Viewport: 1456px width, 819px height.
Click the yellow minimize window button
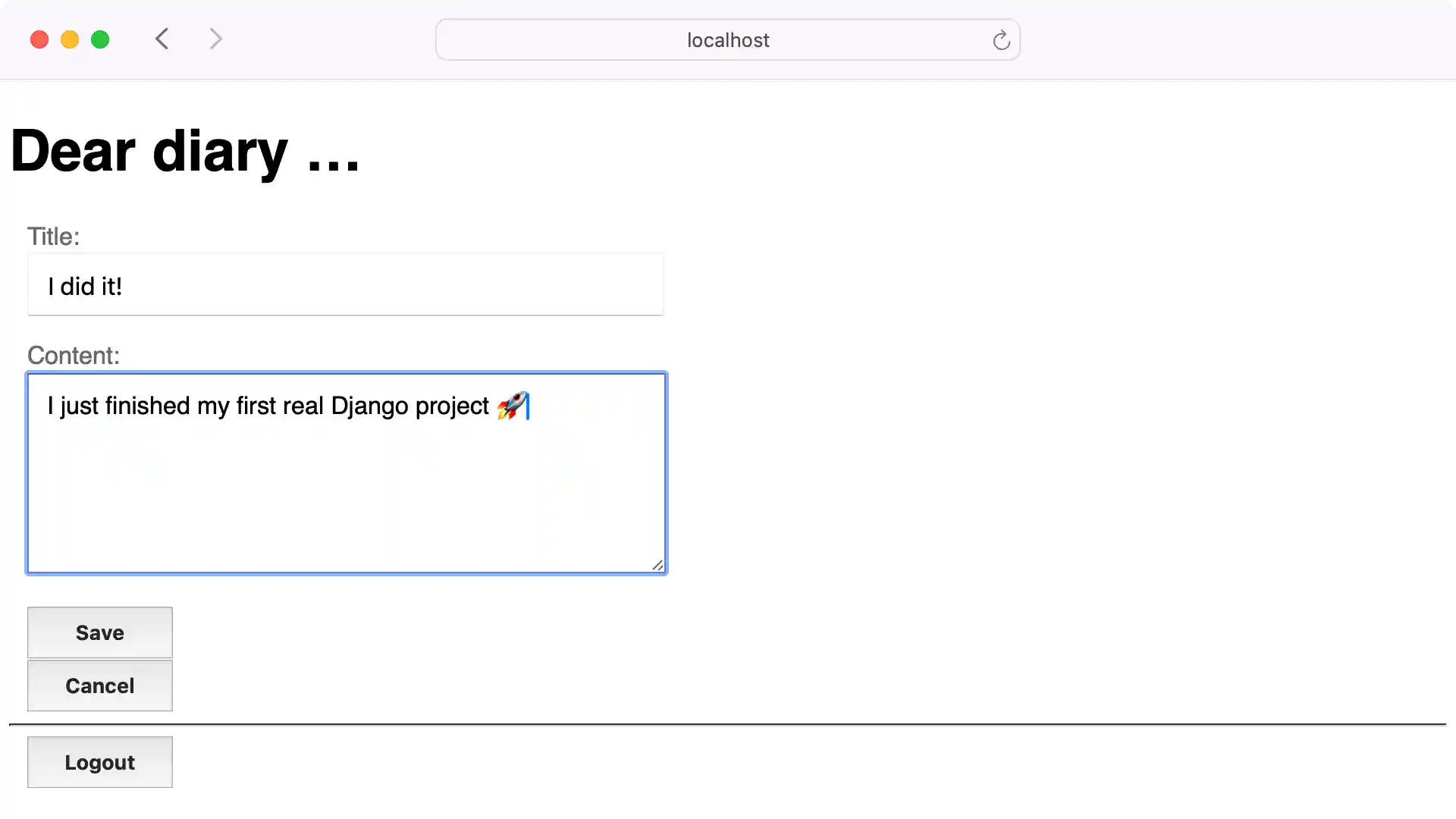pyautogui.click(x=70, y=39)
